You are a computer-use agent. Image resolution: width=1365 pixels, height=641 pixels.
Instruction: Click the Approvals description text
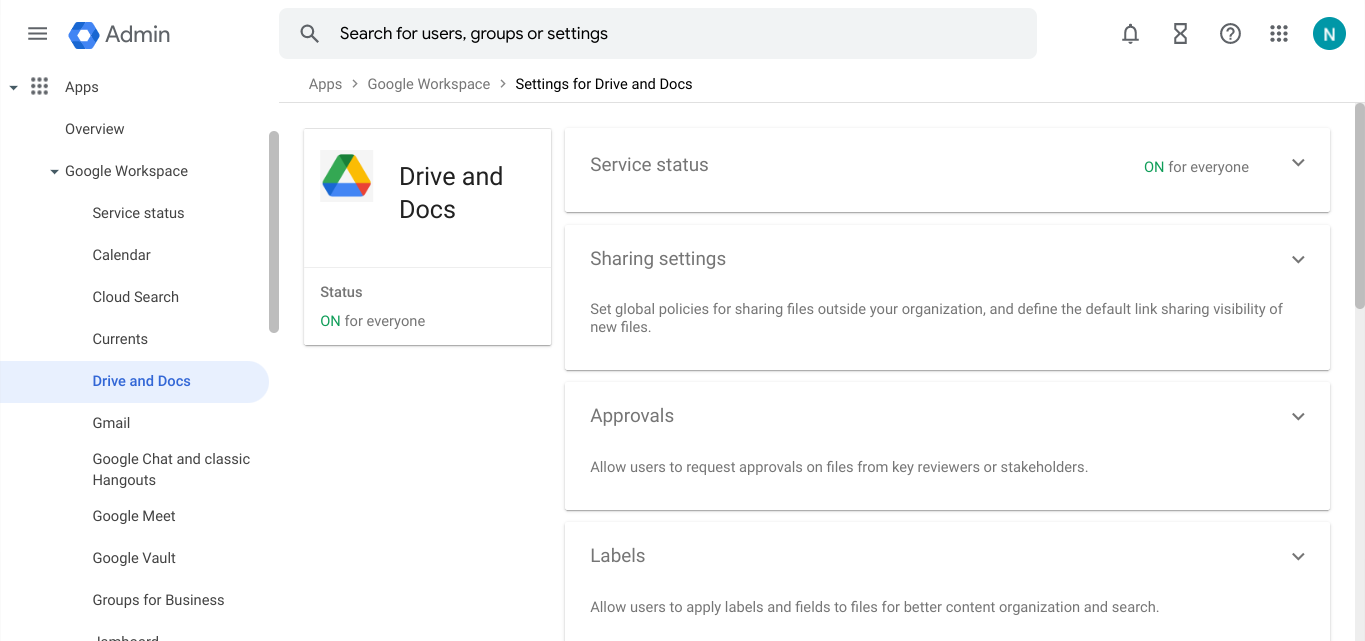click(x=839, y=467)
